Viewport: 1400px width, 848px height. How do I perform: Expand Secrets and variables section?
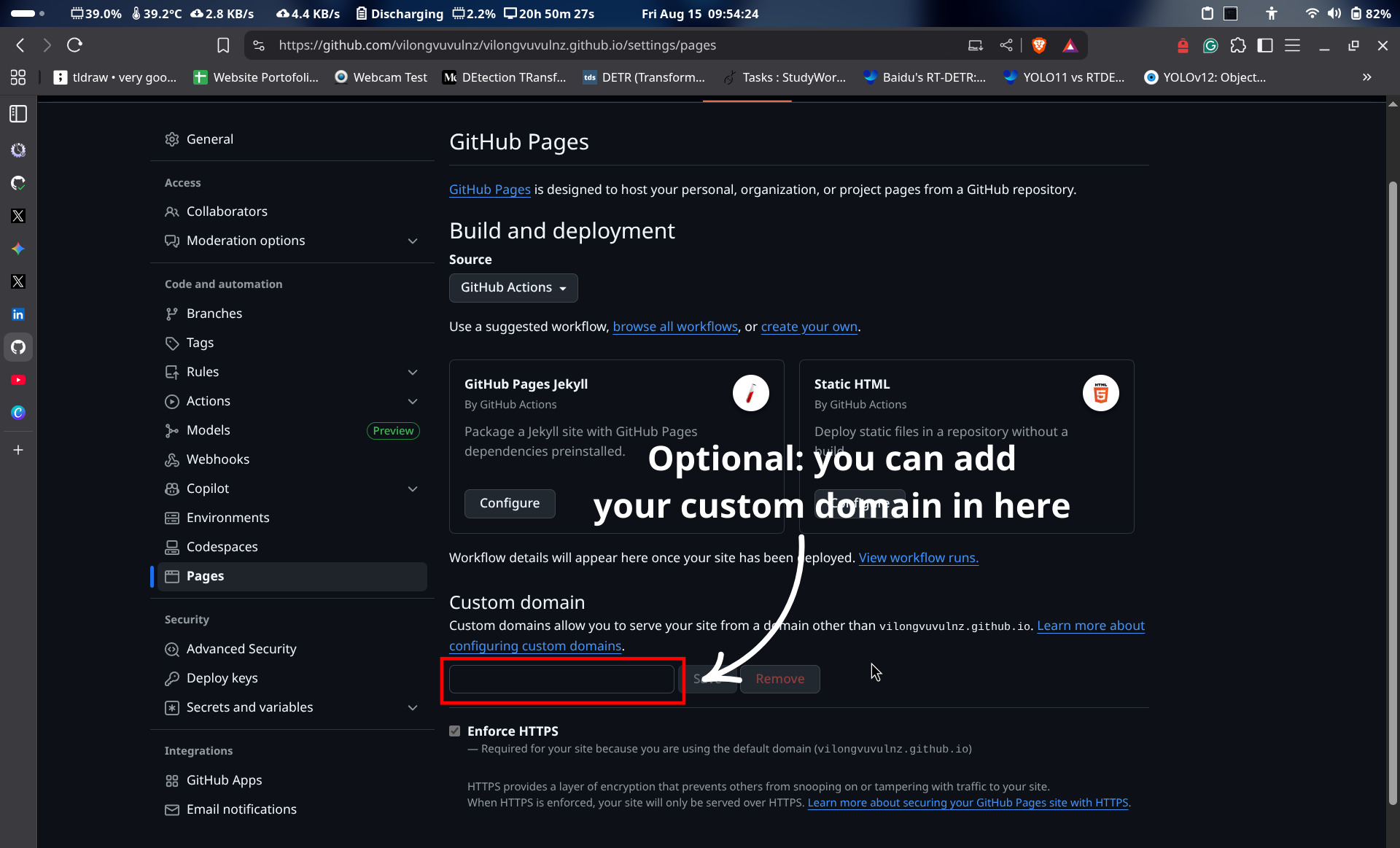[413, 707]
